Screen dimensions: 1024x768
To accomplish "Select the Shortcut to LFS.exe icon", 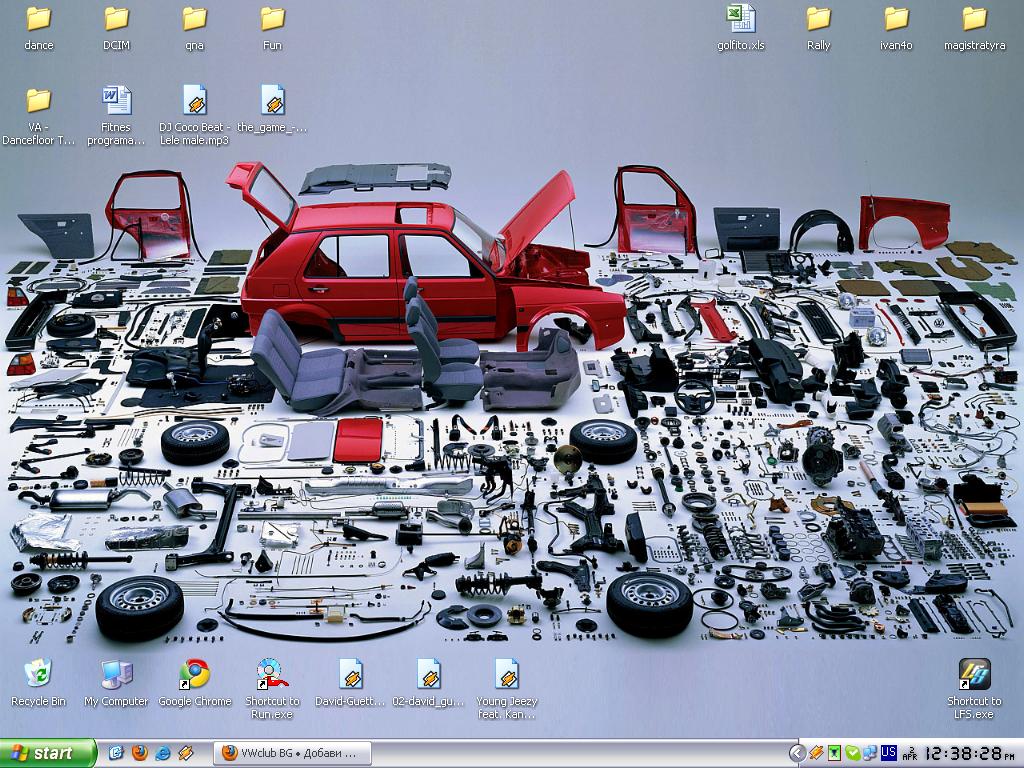I will click(x=974, y=674).
